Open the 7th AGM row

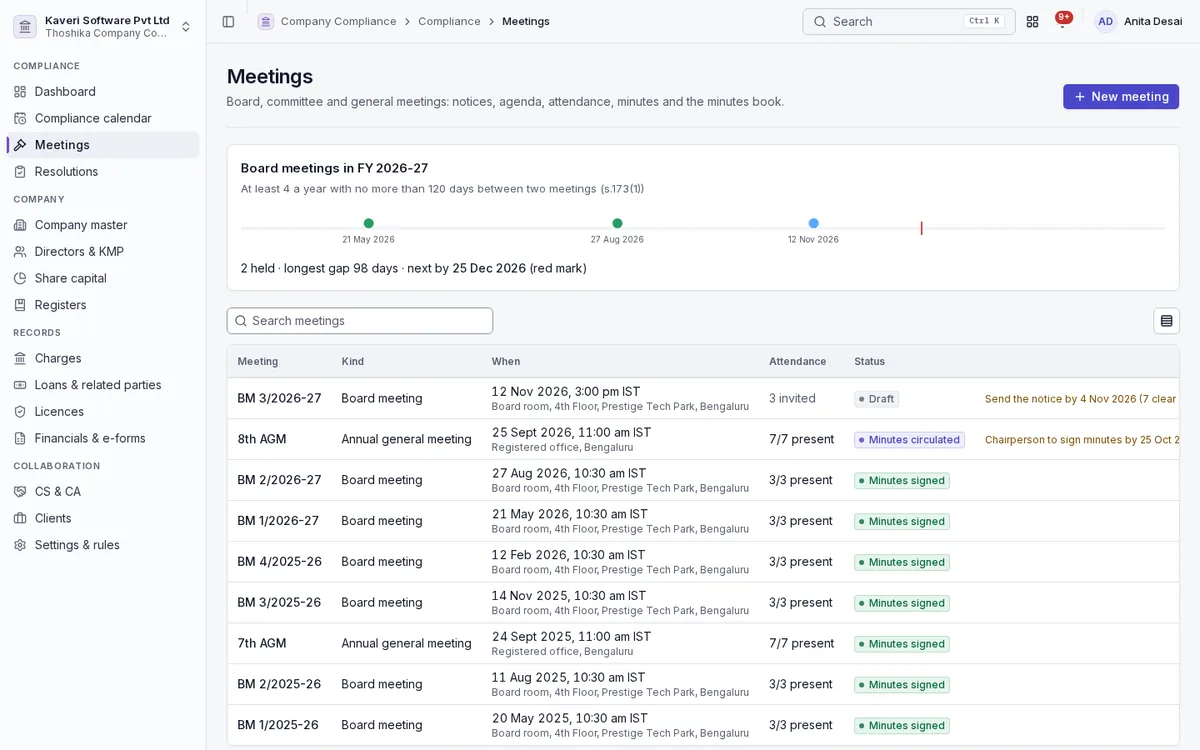pos(703,644)
